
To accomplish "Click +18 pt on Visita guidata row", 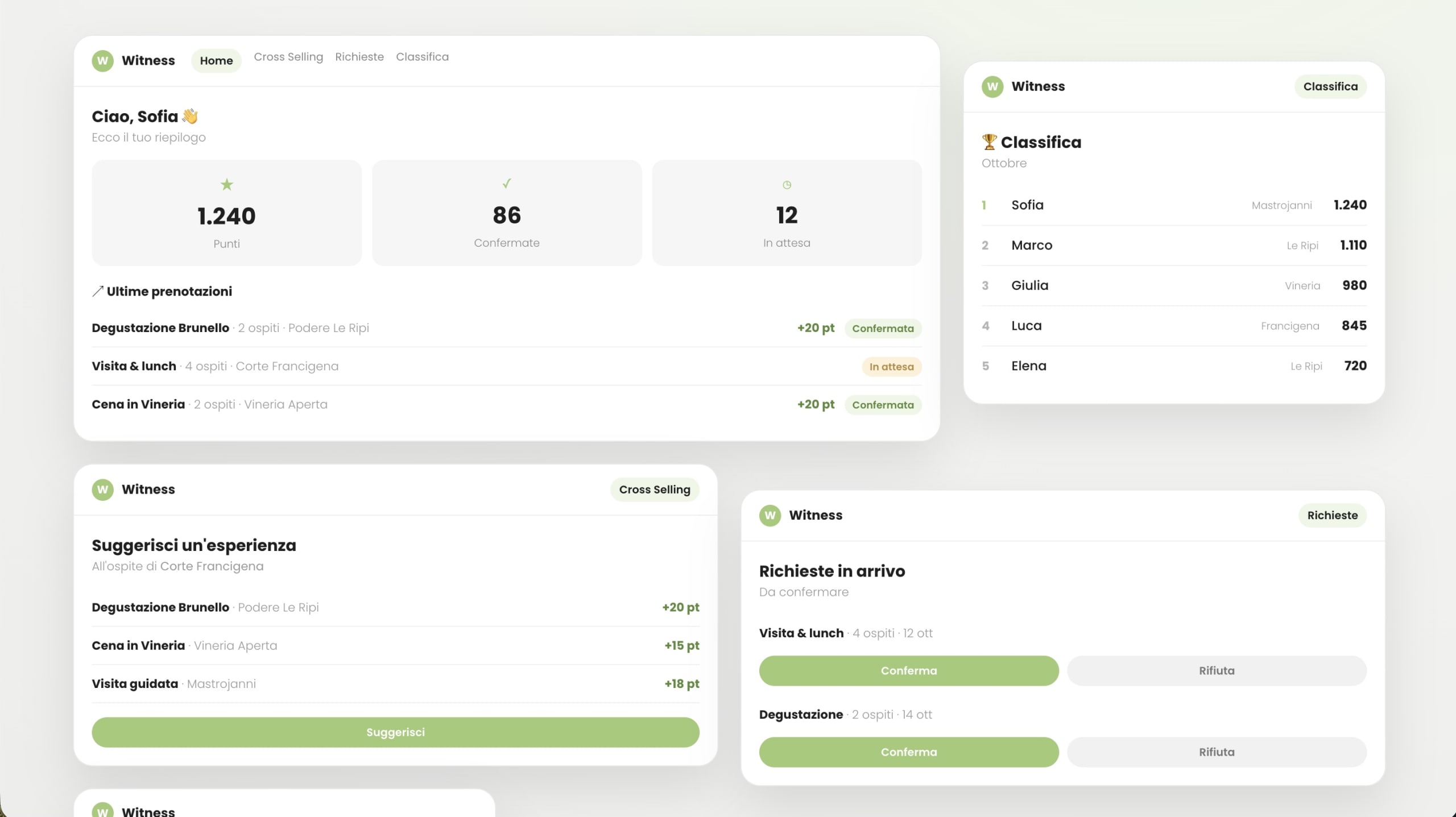I will (682, 684).
